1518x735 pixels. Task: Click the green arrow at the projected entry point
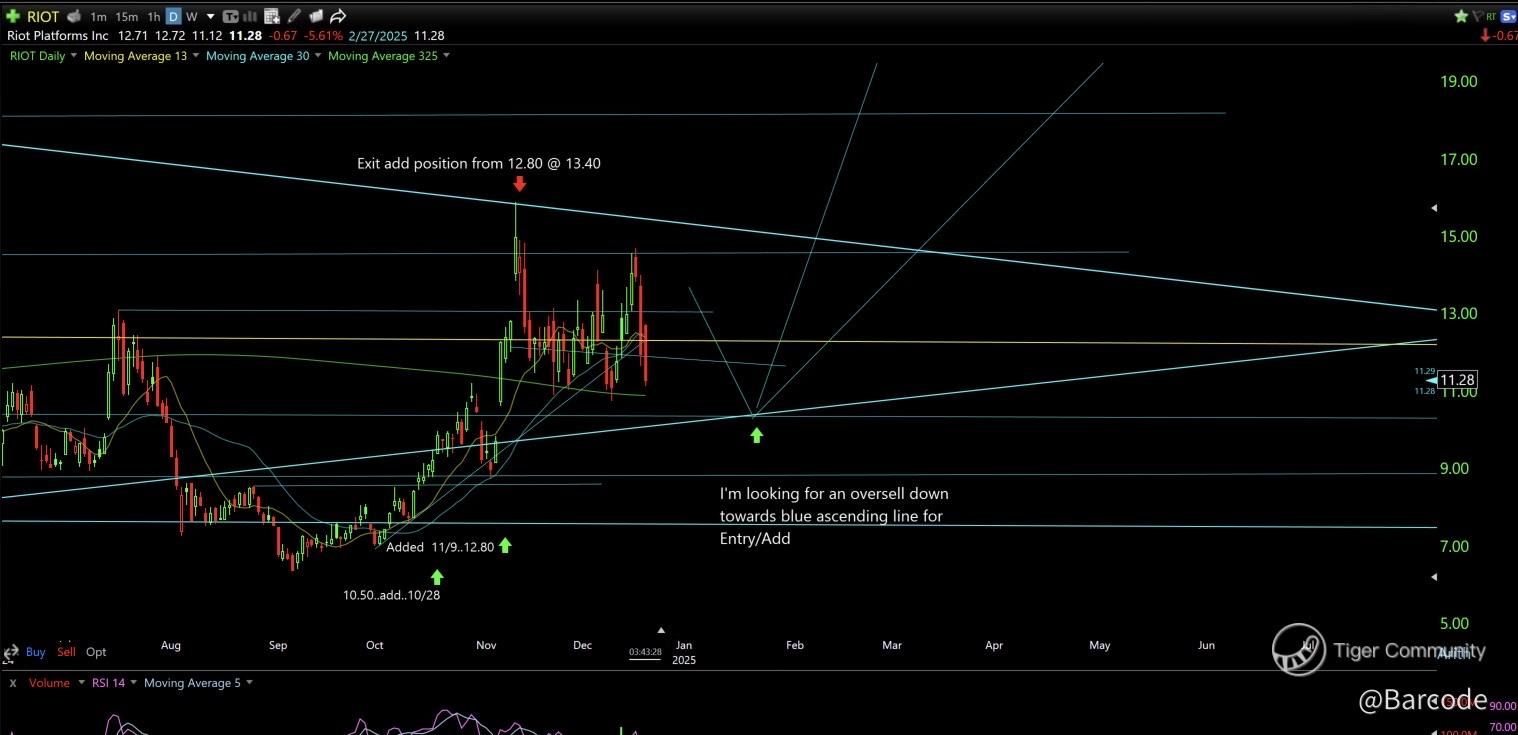tap(757, 435)
